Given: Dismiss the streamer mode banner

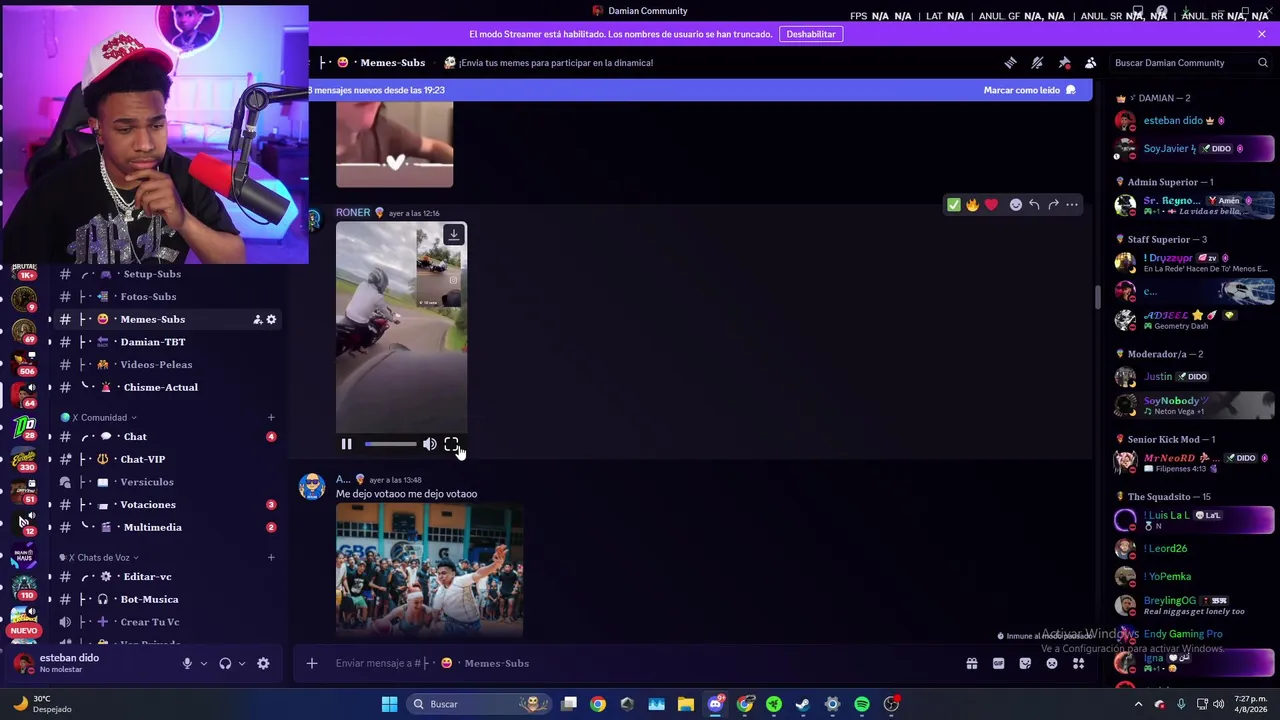Looking at the screenshot, I should tap(1262, 34).
